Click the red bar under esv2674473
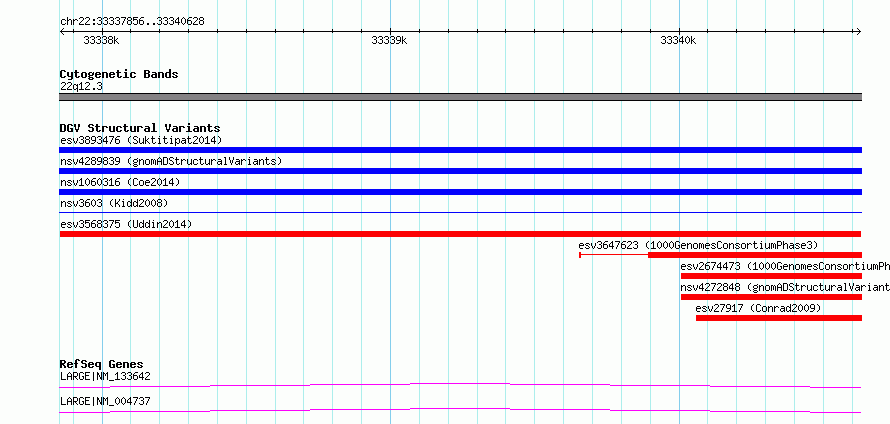This screenshot has height=424, width=890. point(771,276)
